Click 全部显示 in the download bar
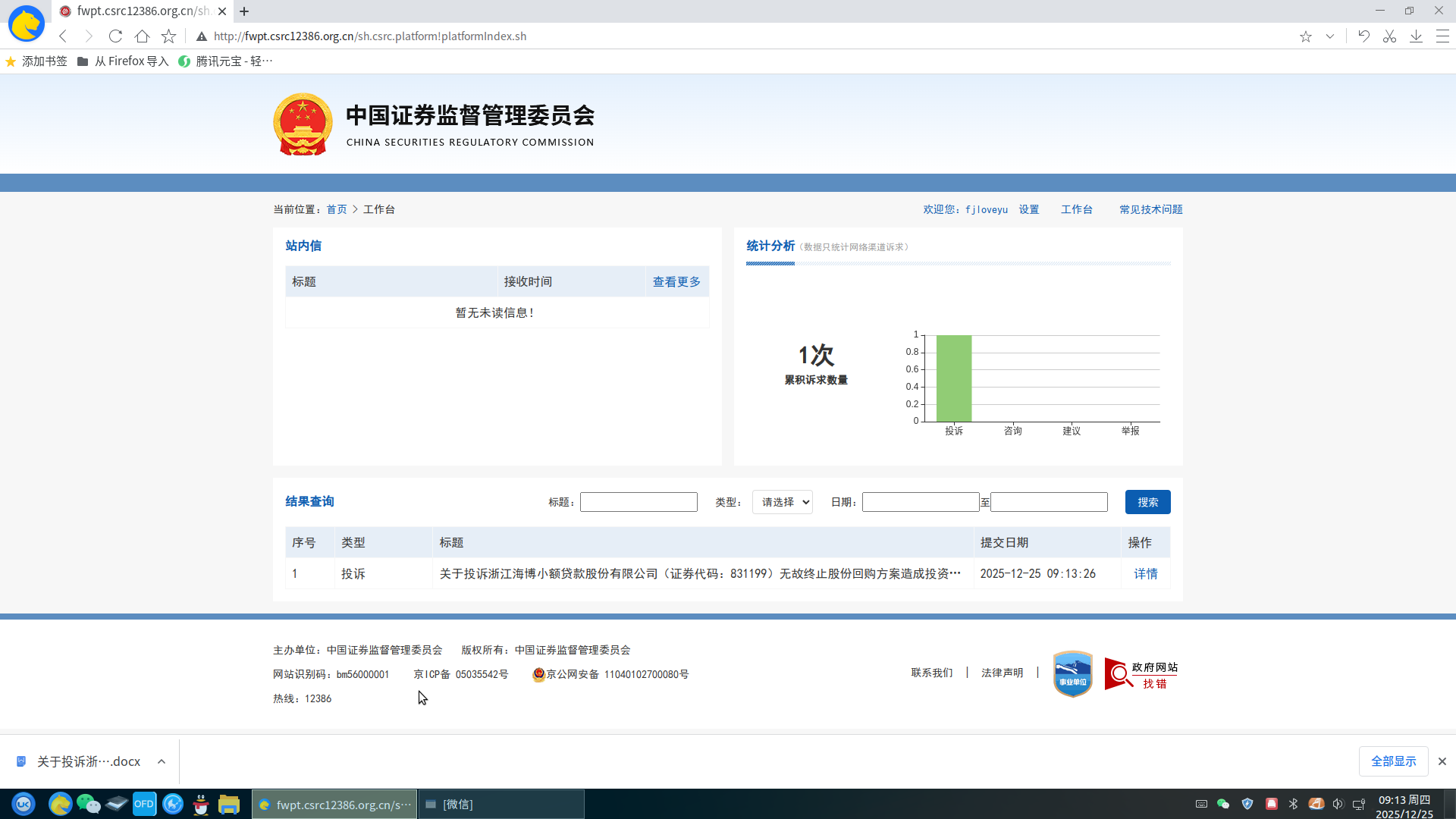The image size is (1456, 819). pyautogui.click(x=1393, y=761)
